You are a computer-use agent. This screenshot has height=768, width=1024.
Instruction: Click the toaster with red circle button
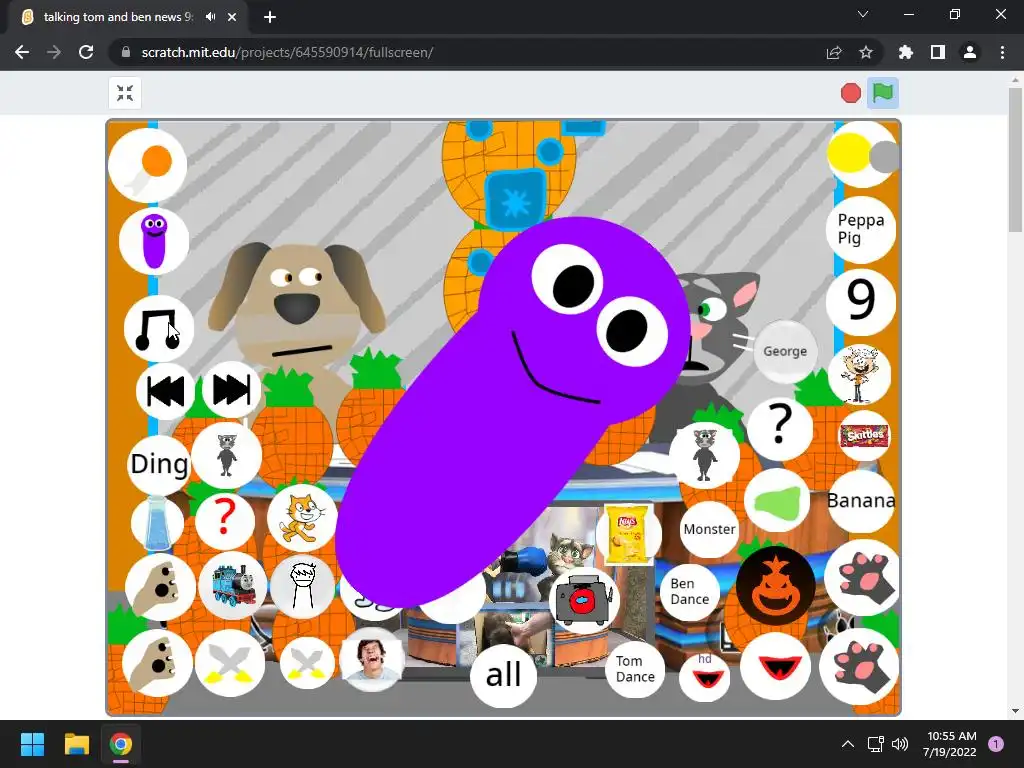[x=584, y=600]
